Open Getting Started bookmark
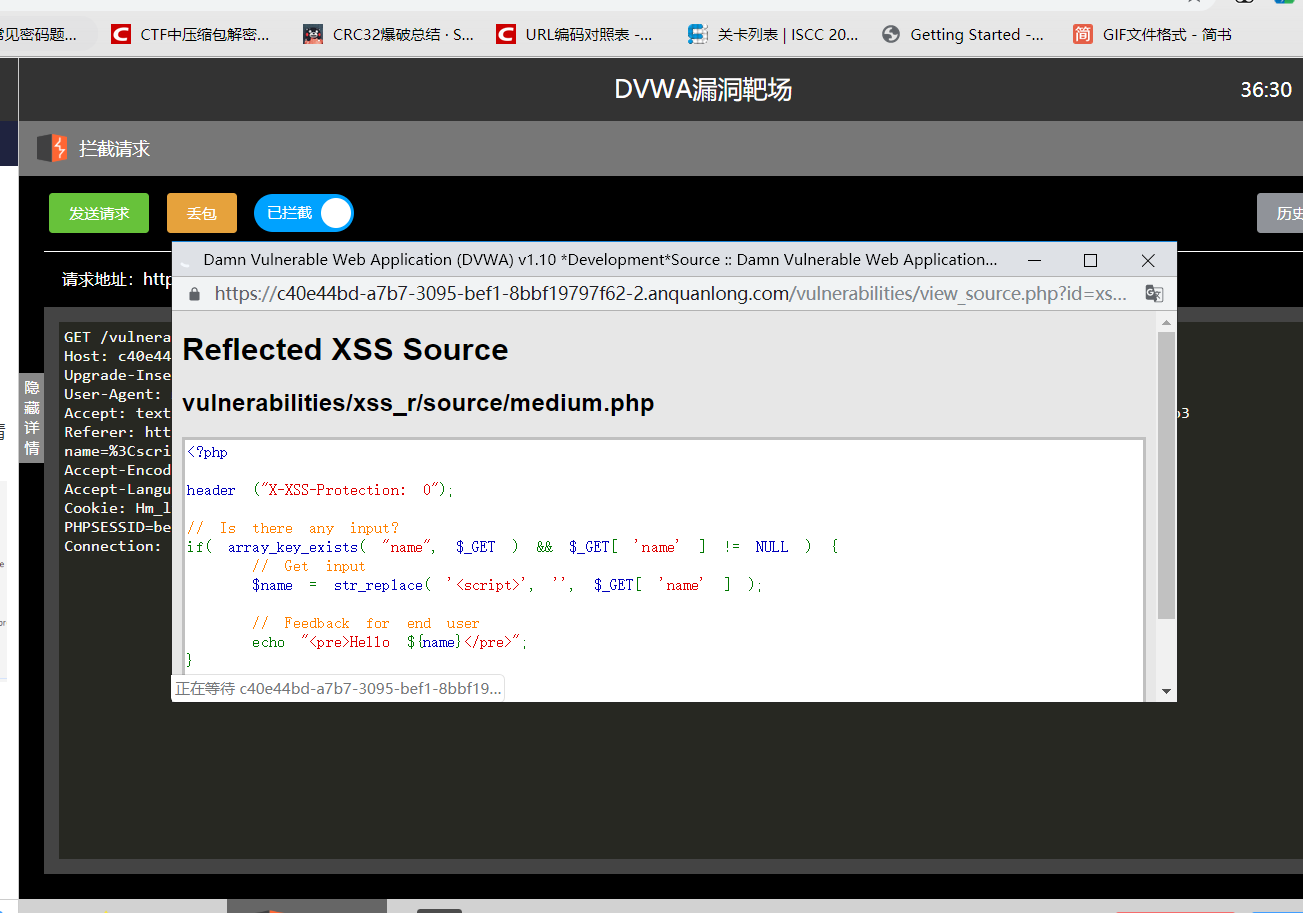The height and width of the screenshot is (913, 1303). click(963, 34)
